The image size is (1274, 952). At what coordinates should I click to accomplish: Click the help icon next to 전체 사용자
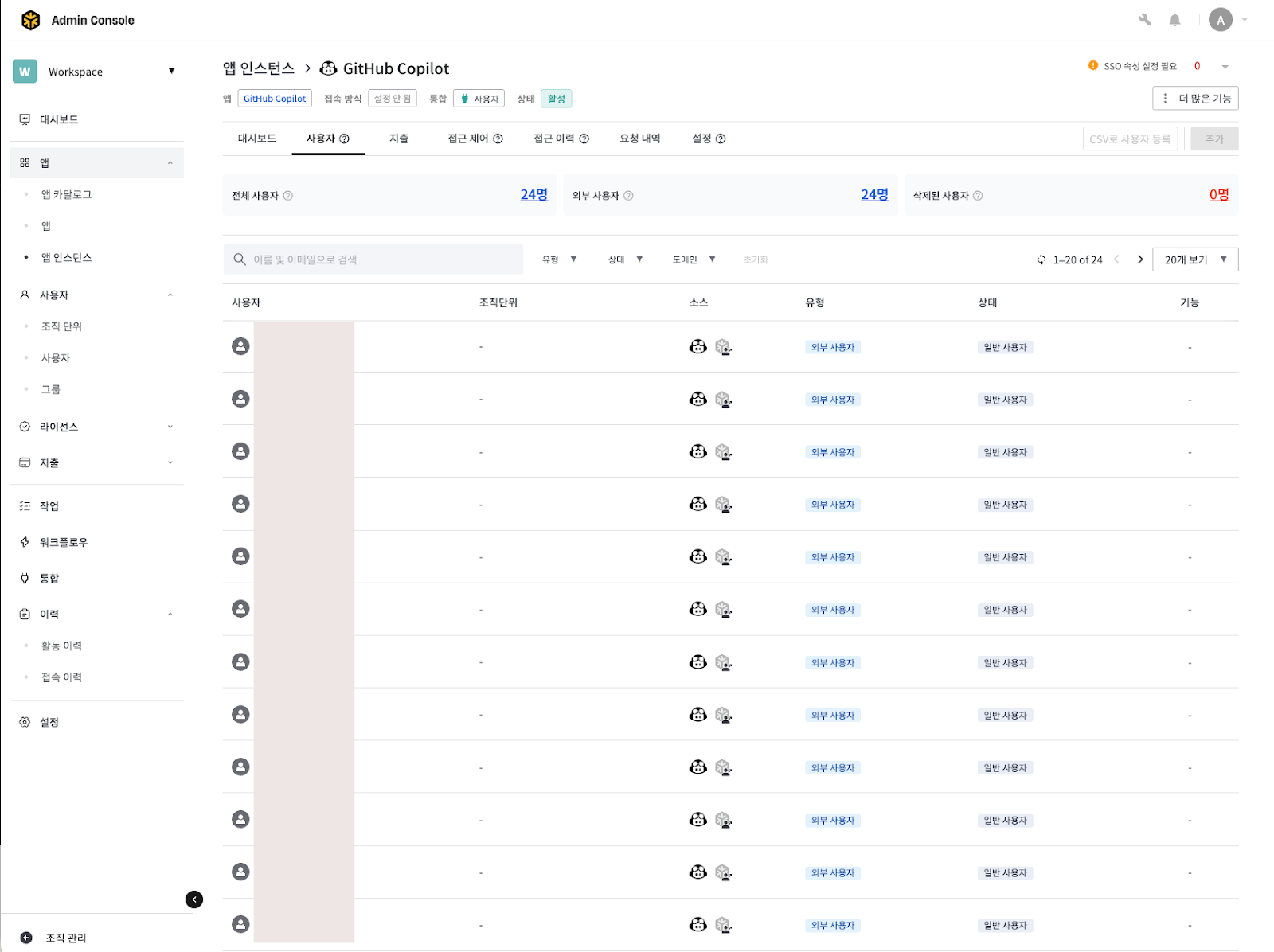(288, 196)
